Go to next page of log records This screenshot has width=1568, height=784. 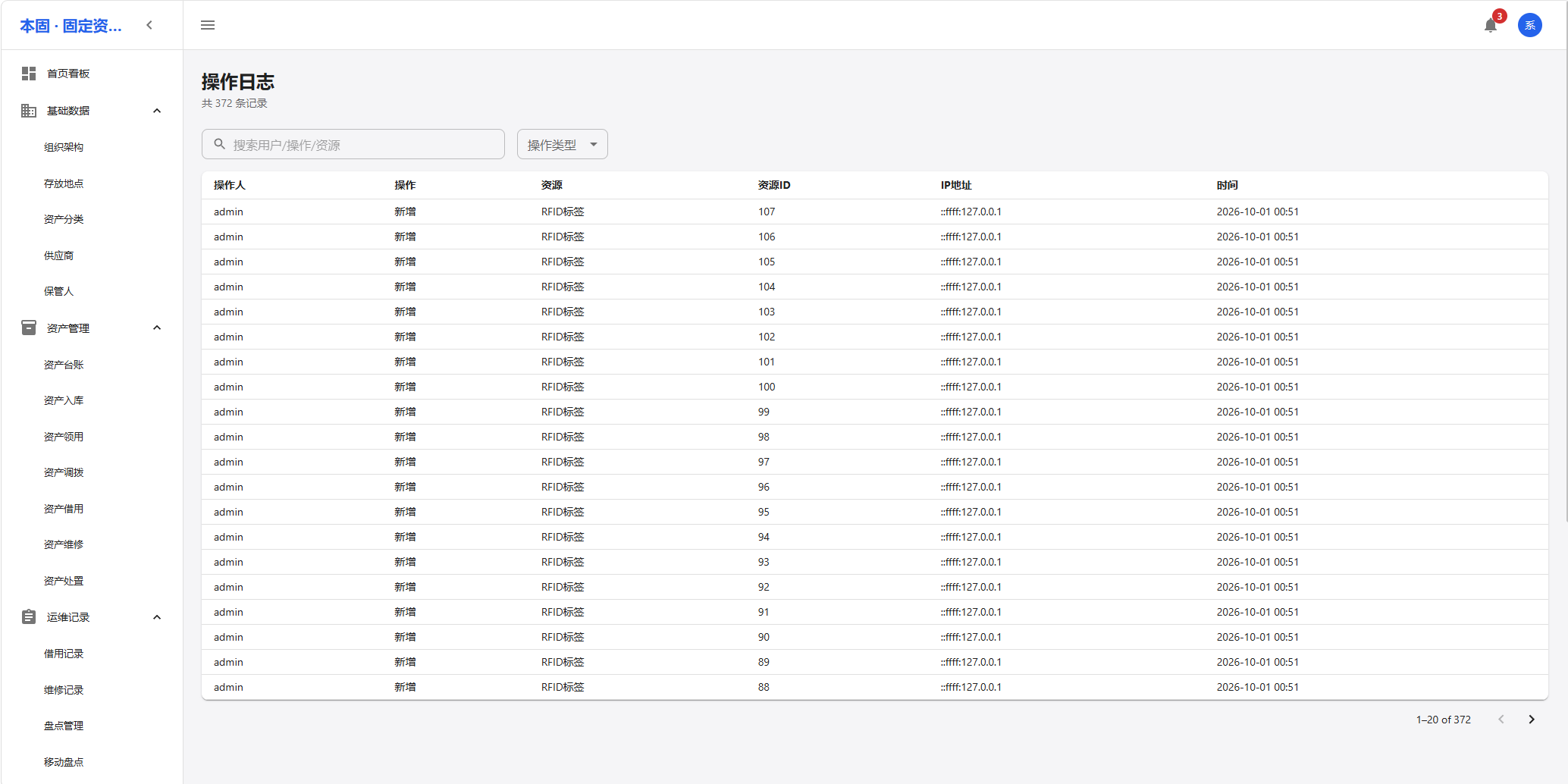(x=1532, y=720)
